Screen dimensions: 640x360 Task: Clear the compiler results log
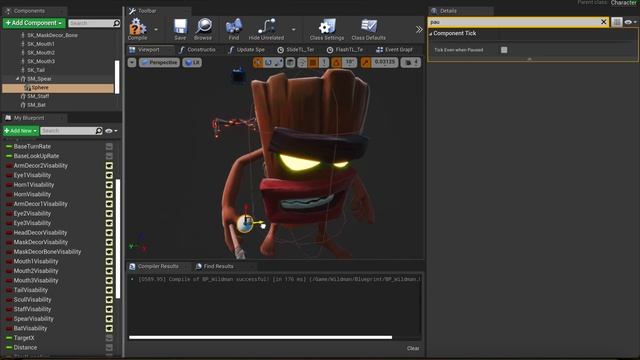[x=413, y=348]
